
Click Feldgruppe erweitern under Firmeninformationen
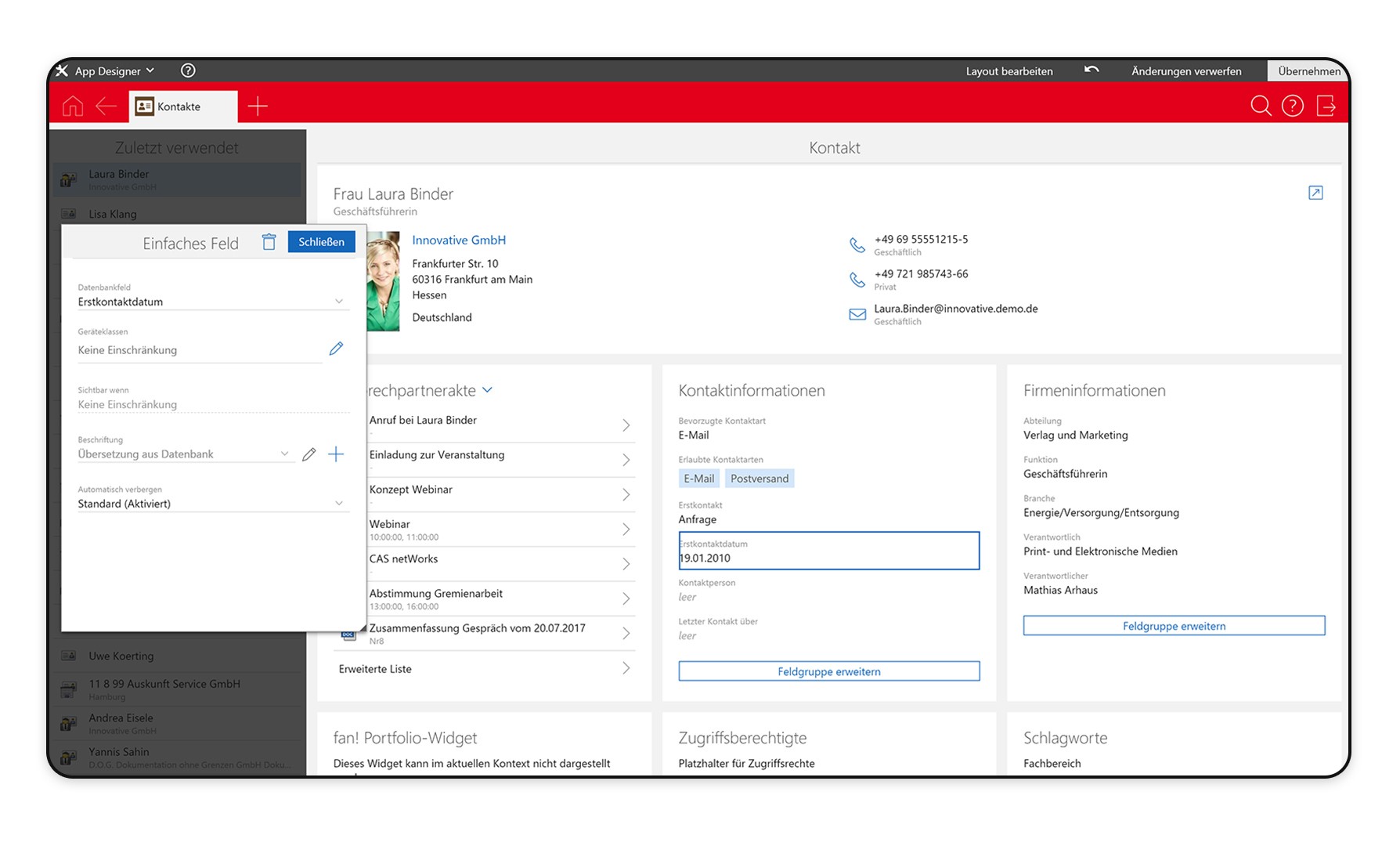coord(1174,626)
